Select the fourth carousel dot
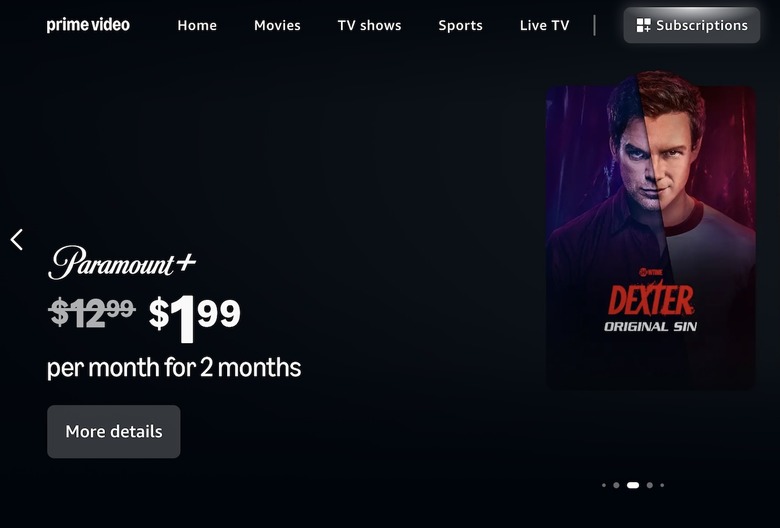 click(650, 485)
